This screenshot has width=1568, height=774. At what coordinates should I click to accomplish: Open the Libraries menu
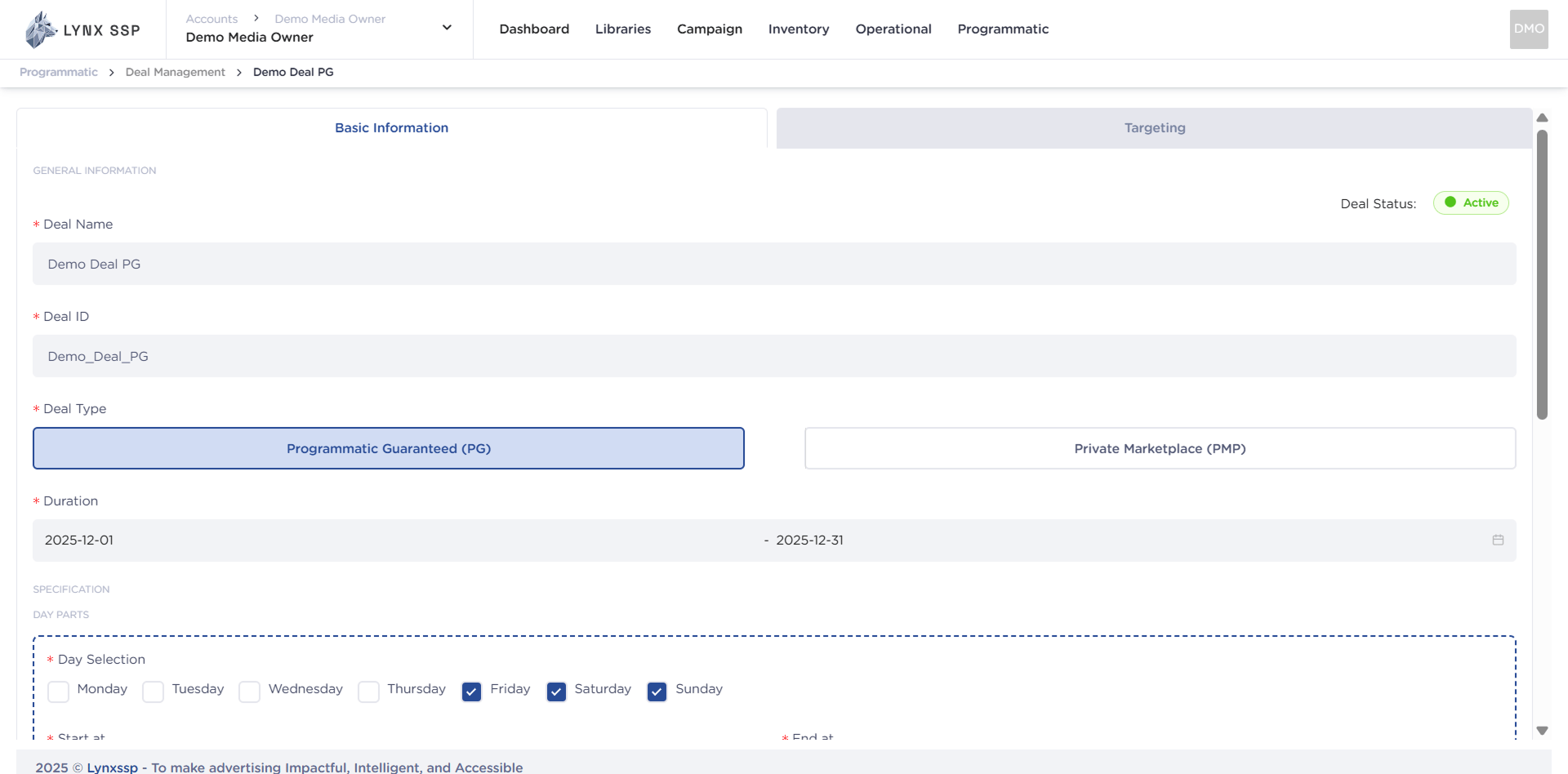623,29
